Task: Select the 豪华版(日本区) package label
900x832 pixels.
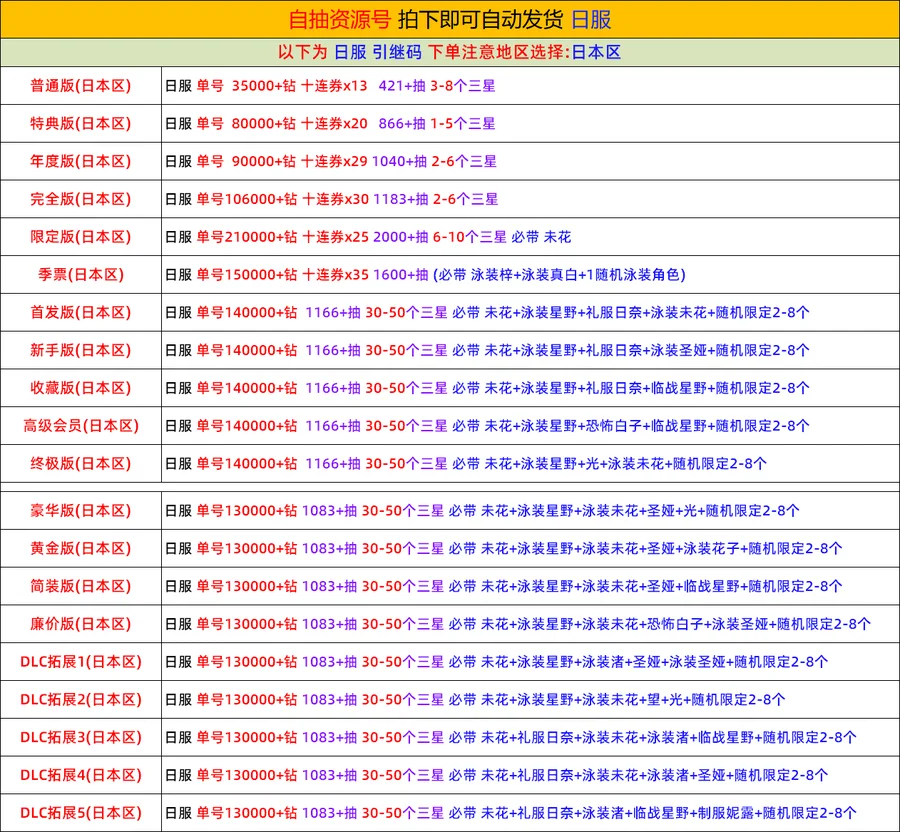Action: point(80,511)
